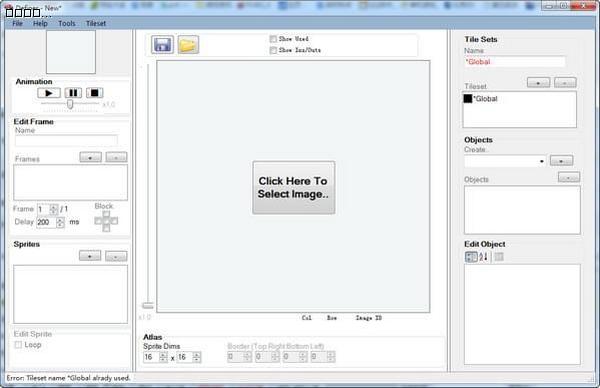This screenshot has height=388, width=600.
Task: Open file with yellow folder icon
Action: coord(188,45)
